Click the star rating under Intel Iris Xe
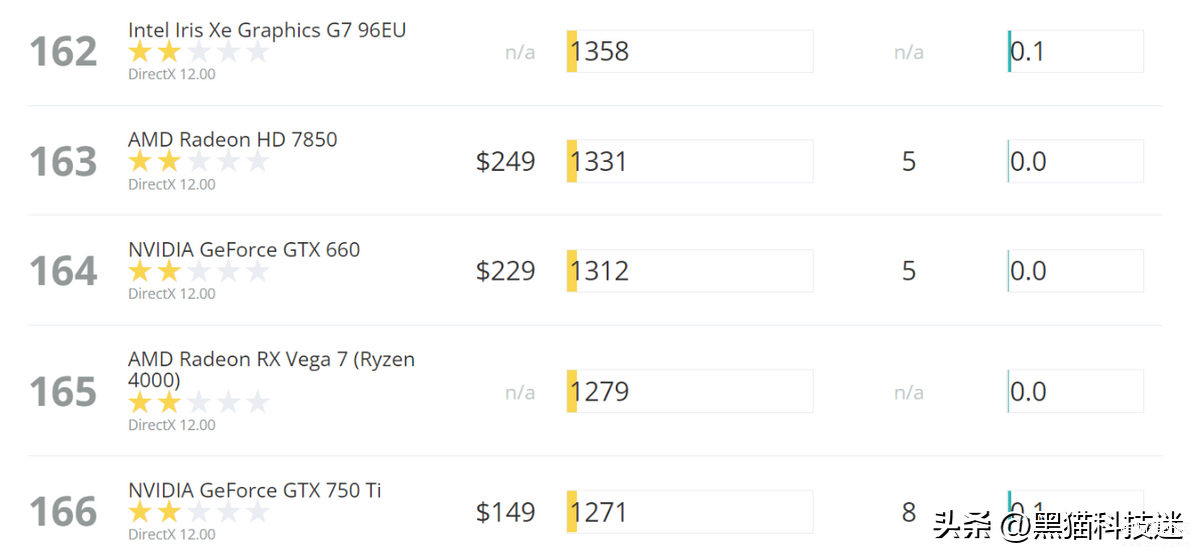Viewport: 1200px width, 557px height. tap(199, 52)
